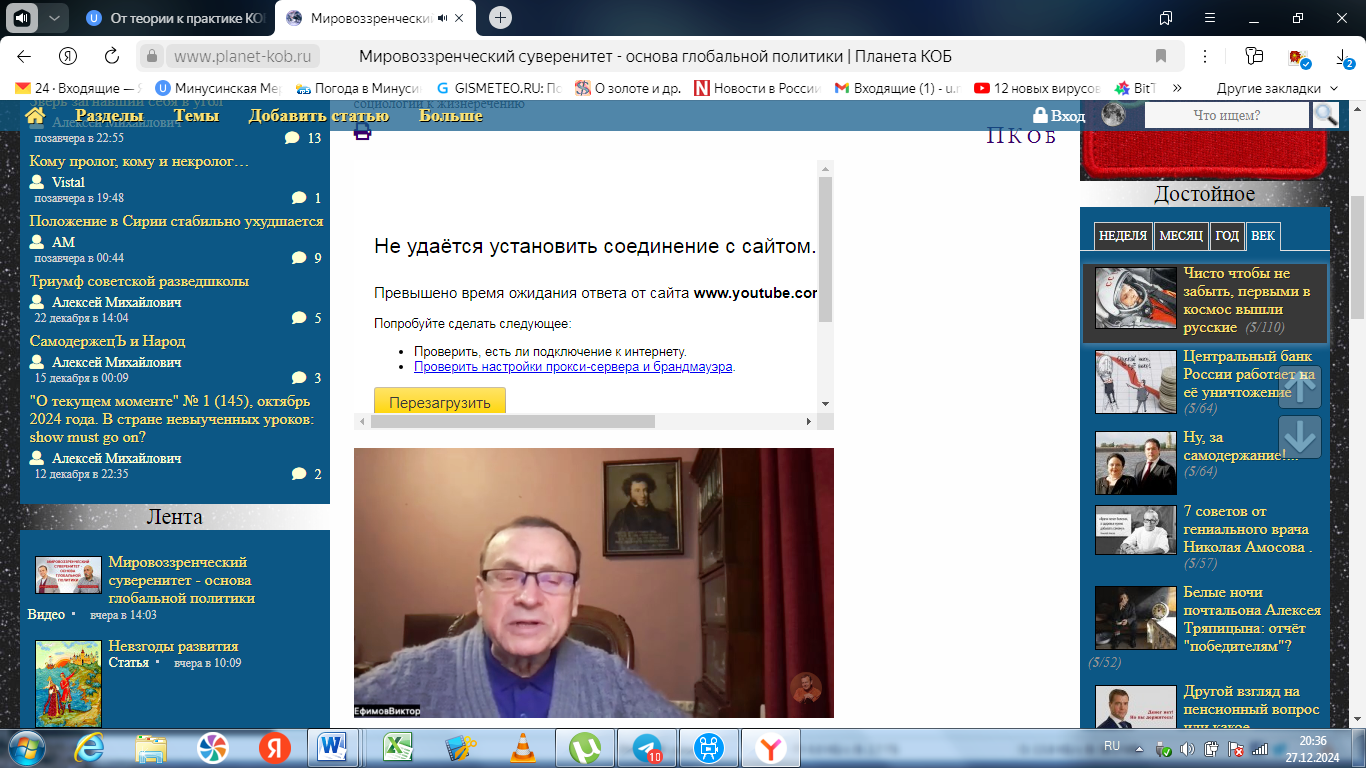
Task: Open Невзгоды развития feed article
Action: point(173,646)
